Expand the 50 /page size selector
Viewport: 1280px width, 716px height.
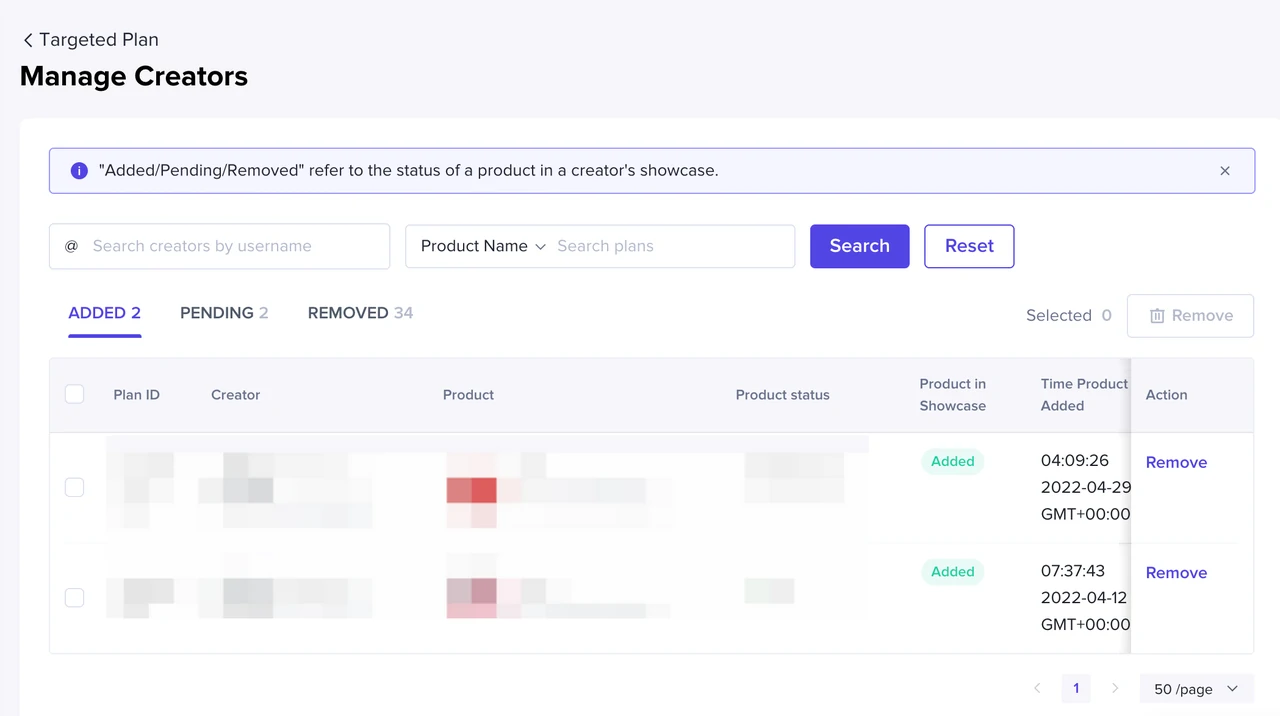(1195, 688)
